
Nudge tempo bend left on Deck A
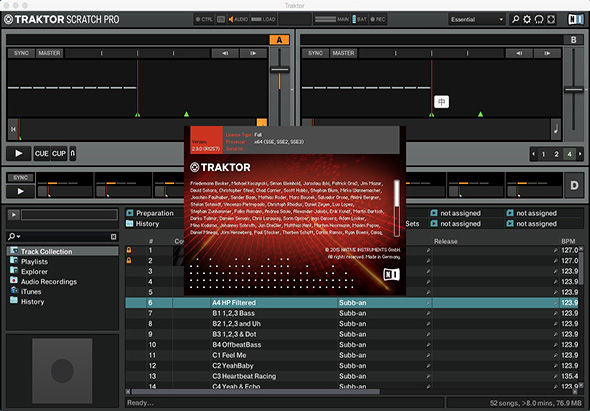tap(225, 53)
